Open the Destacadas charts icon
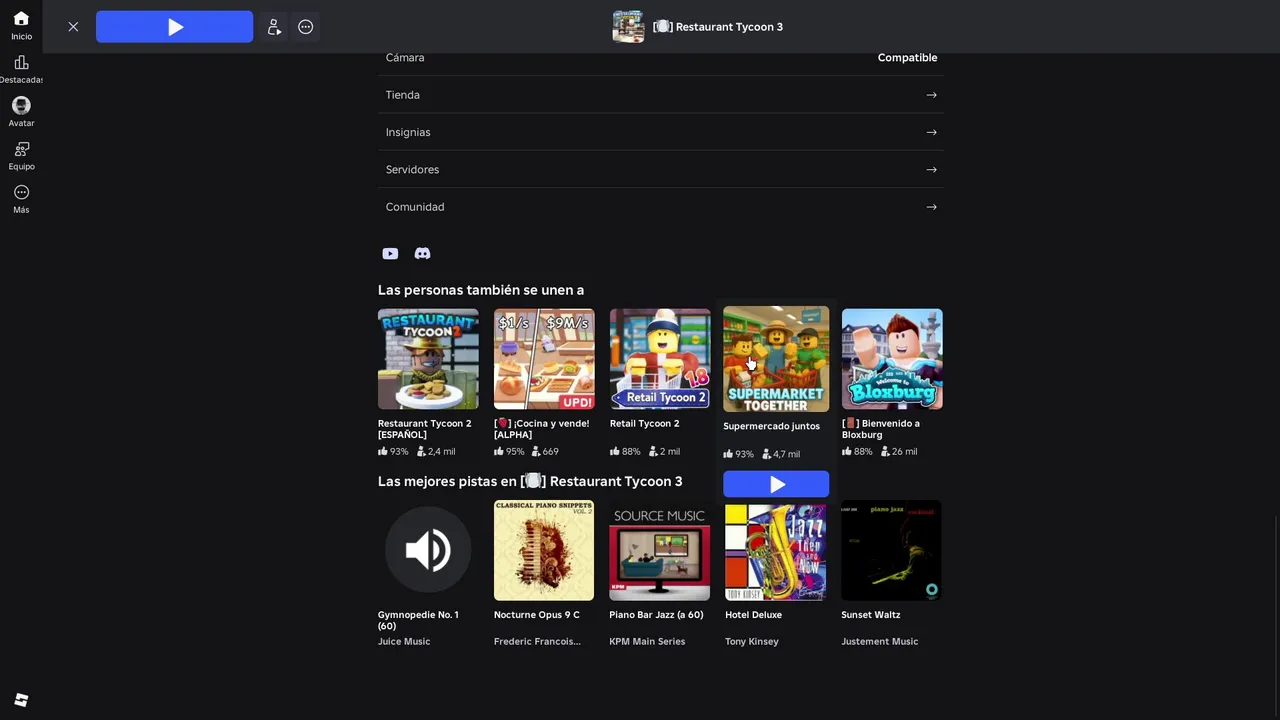 pyautogui.click(x=21, y=62)
